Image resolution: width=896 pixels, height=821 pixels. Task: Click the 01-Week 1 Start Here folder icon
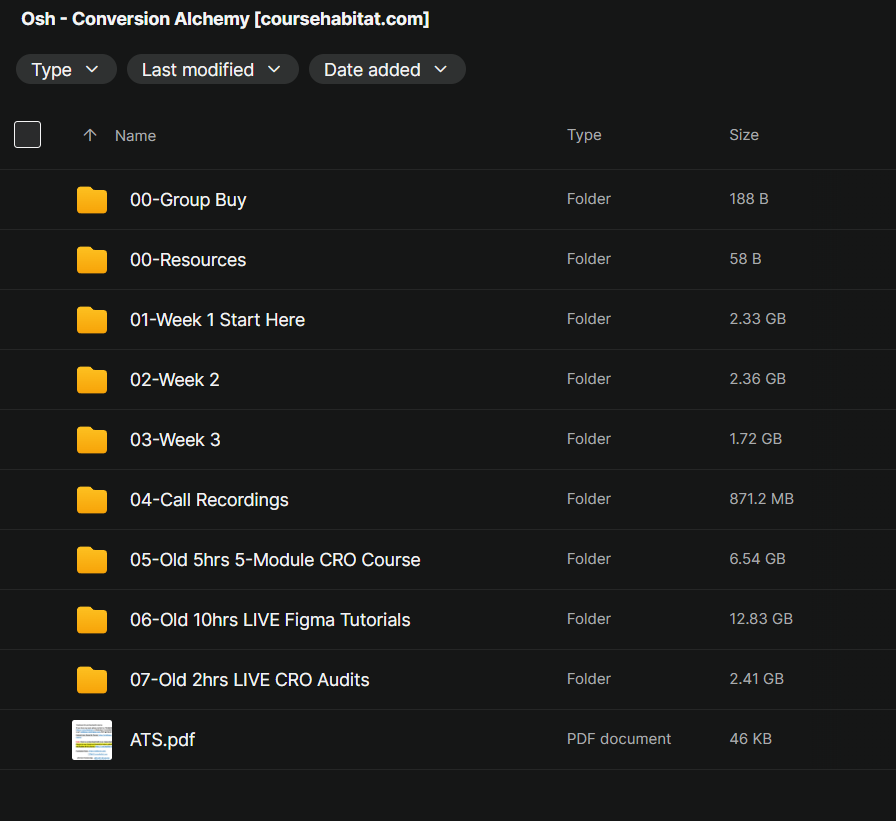(x=91, y=319)
